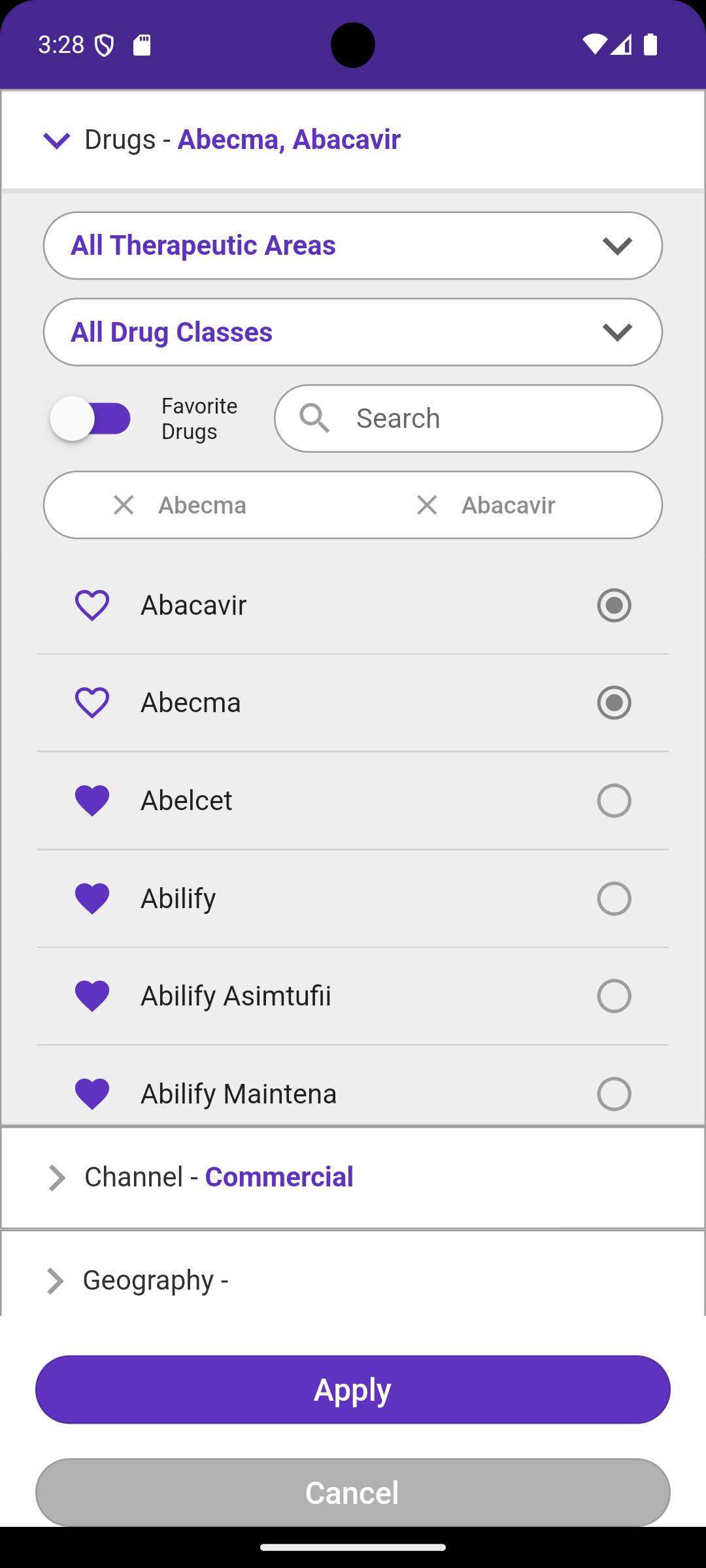Collapse the Drugs section chevron
This screenshot has width=706, height=1568.
(x=56, y=140)
